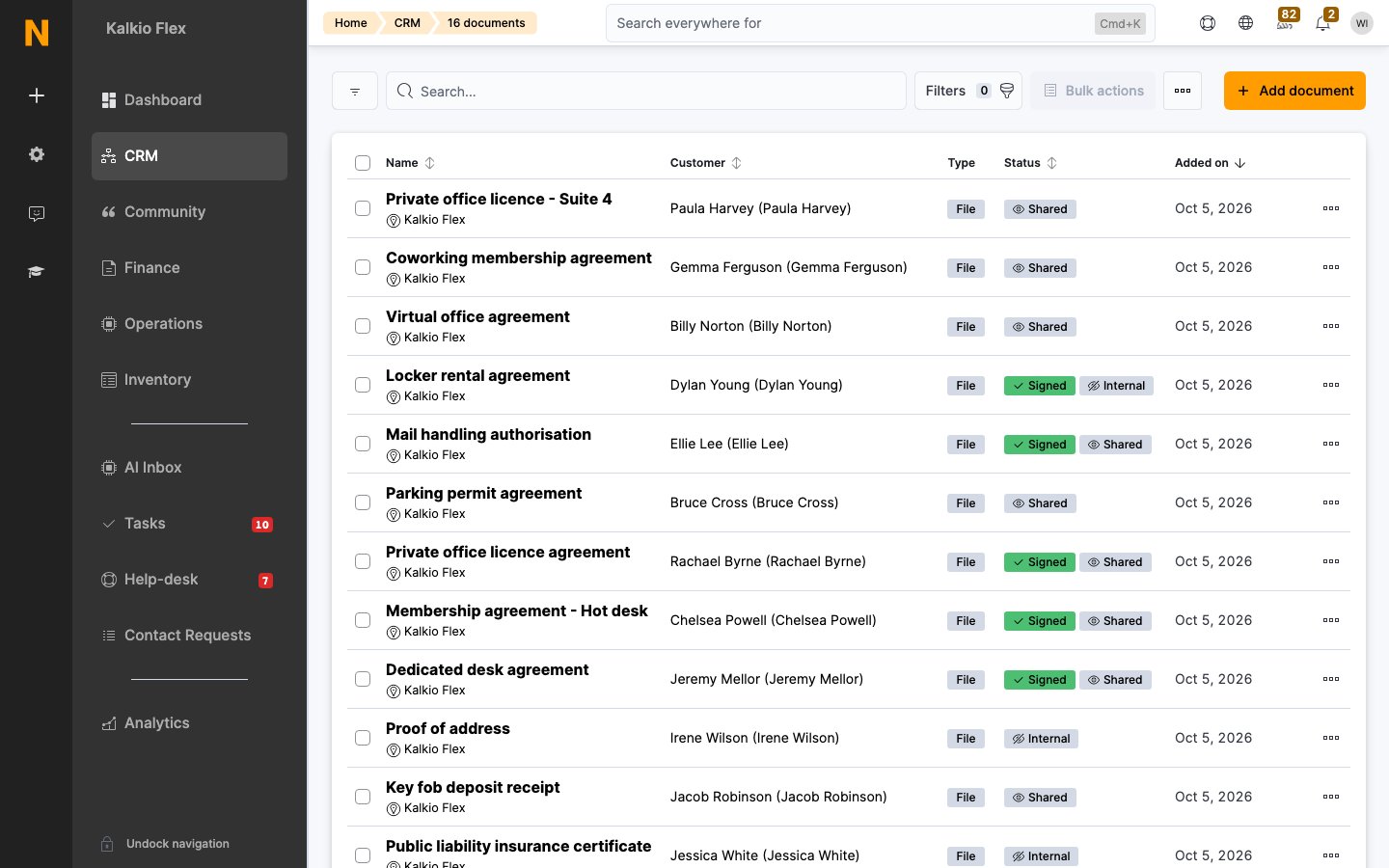Open the Membership agreement - Hot desk document

pyautogui.click(x=517, y=610)
